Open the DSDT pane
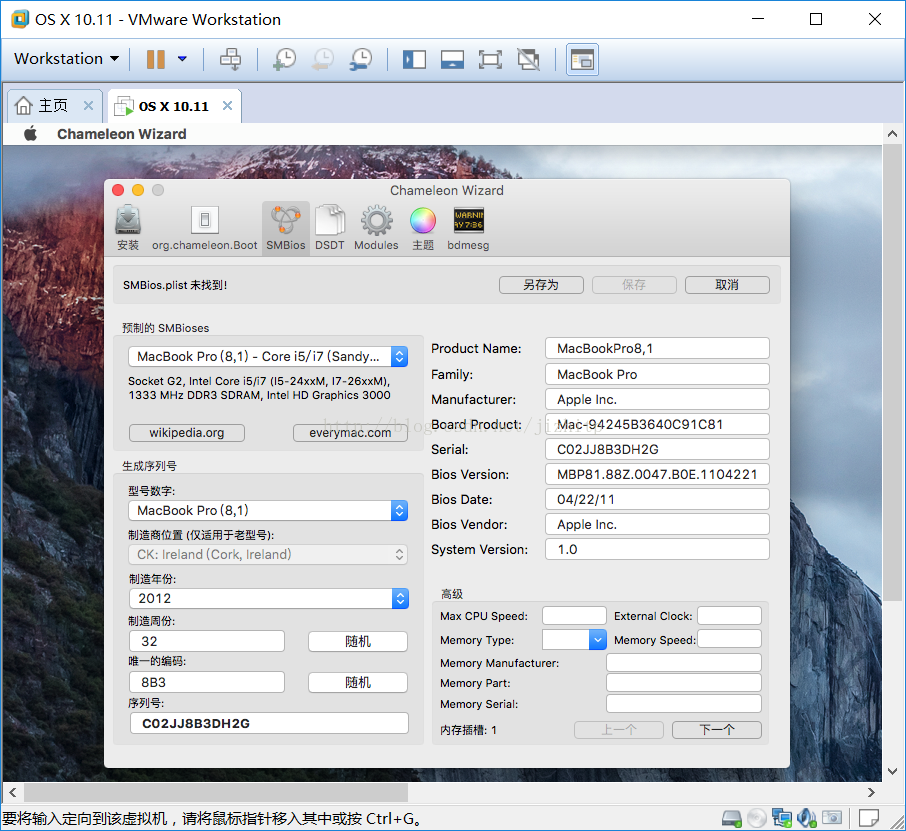The width and height of the screenshot is (906, 831). pos(330,228)
